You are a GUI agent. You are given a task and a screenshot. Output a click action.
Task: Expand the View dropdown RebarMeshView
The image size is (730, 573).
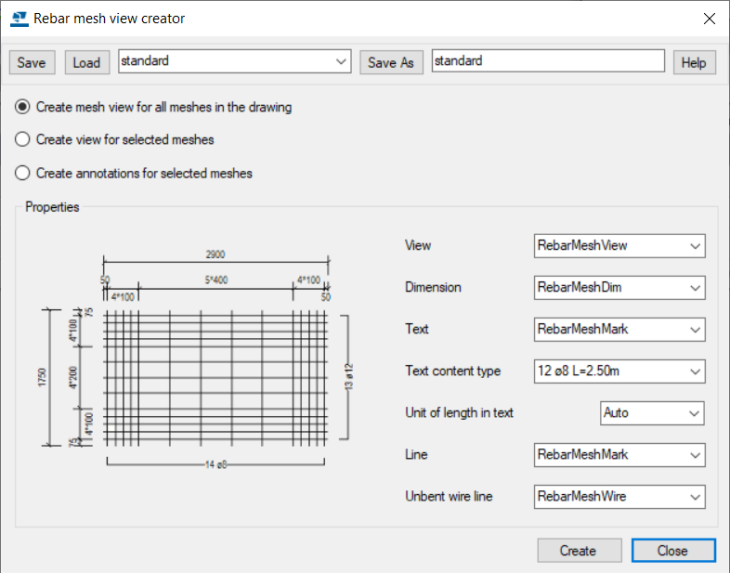click(x=619, y=246)
